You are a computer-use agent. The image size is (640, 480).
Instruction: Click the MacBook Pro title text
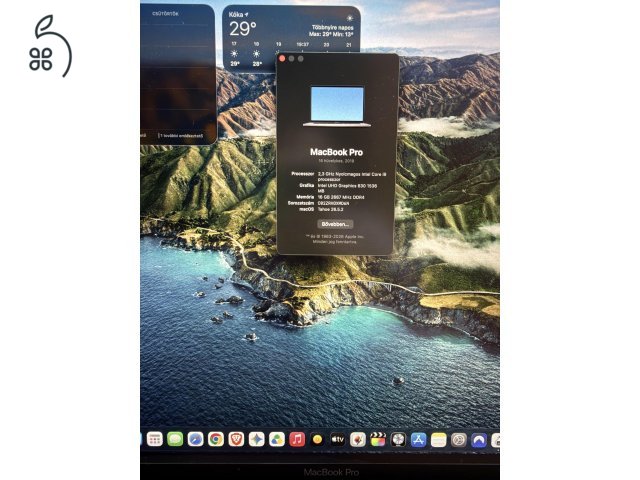(x=336, y=152)
